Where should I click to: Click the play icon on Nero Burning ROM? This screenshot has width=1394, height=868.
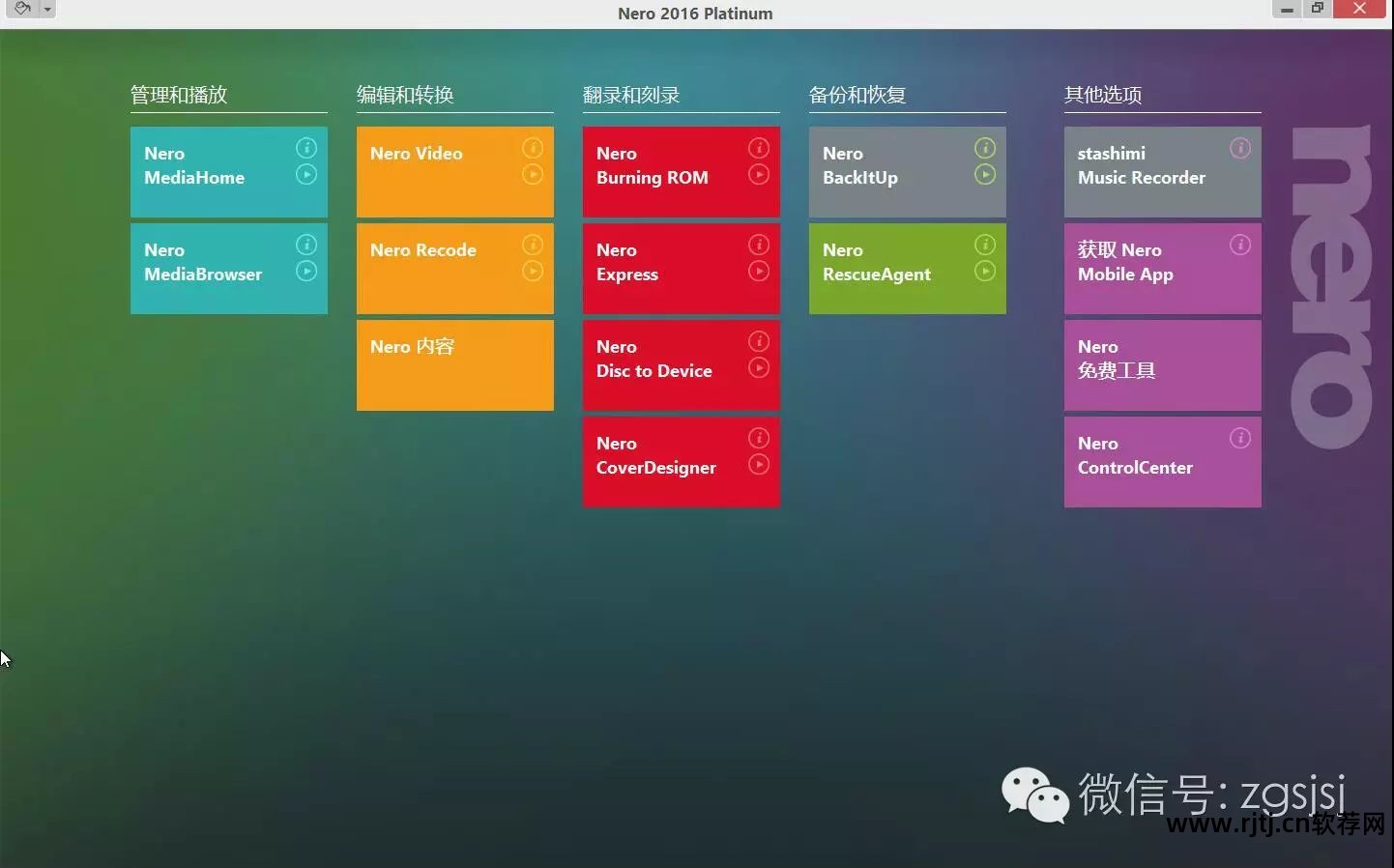[759, 175]
